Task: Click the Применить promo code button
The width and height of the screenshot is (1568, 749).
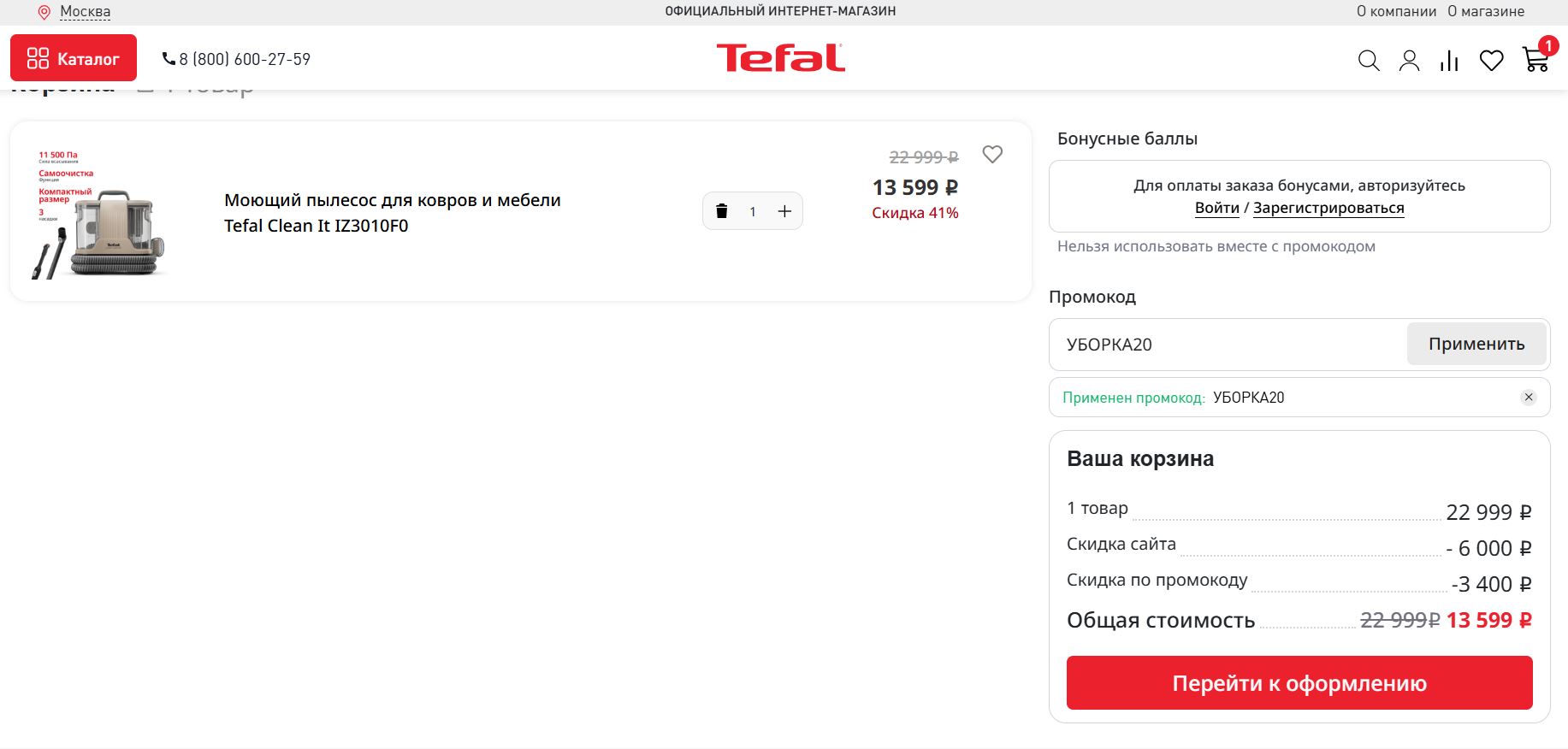Action: point(1476,344)
